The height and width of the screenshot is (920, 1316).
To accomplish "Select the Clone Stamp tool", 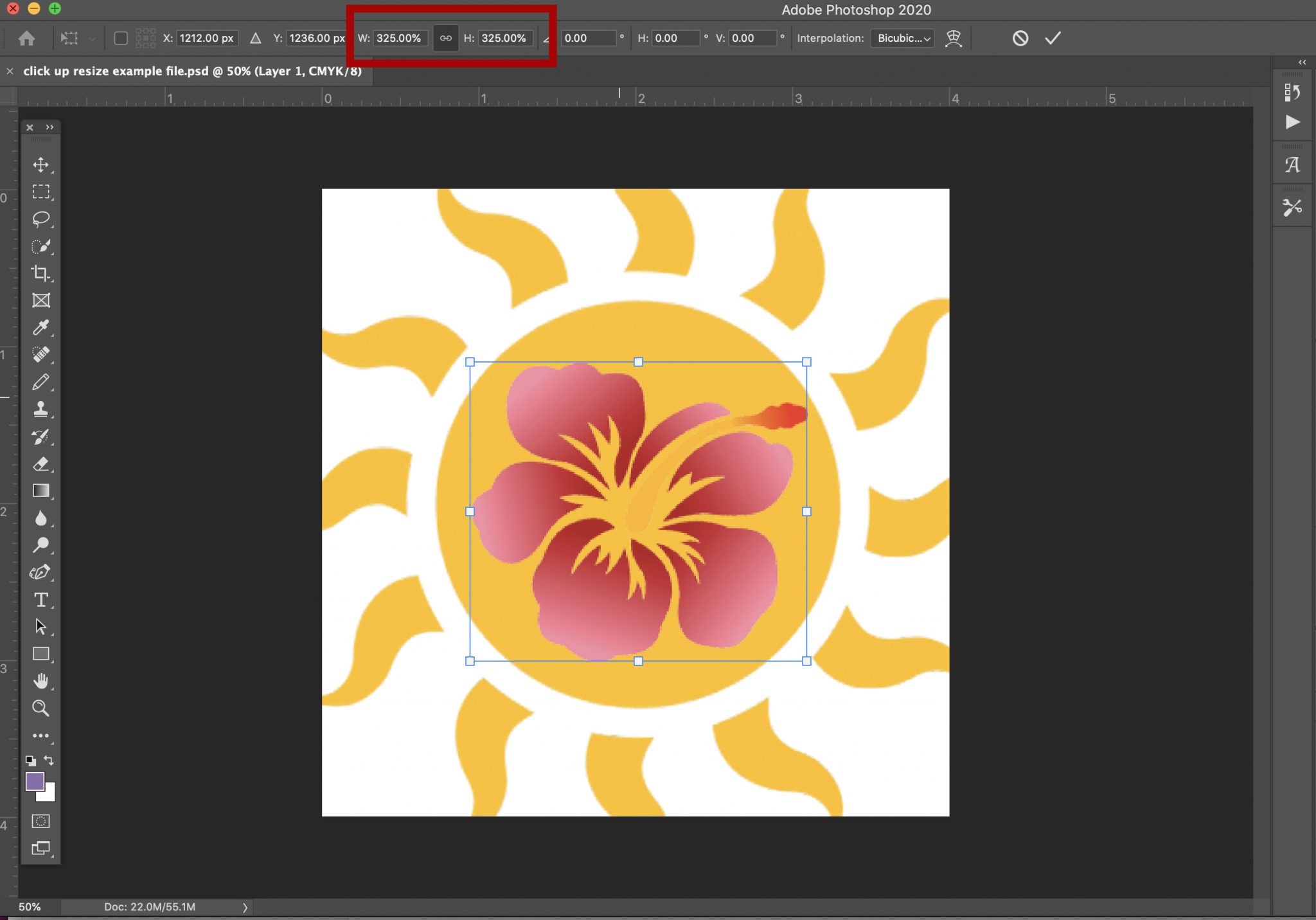I will click(x=41, y=409).
